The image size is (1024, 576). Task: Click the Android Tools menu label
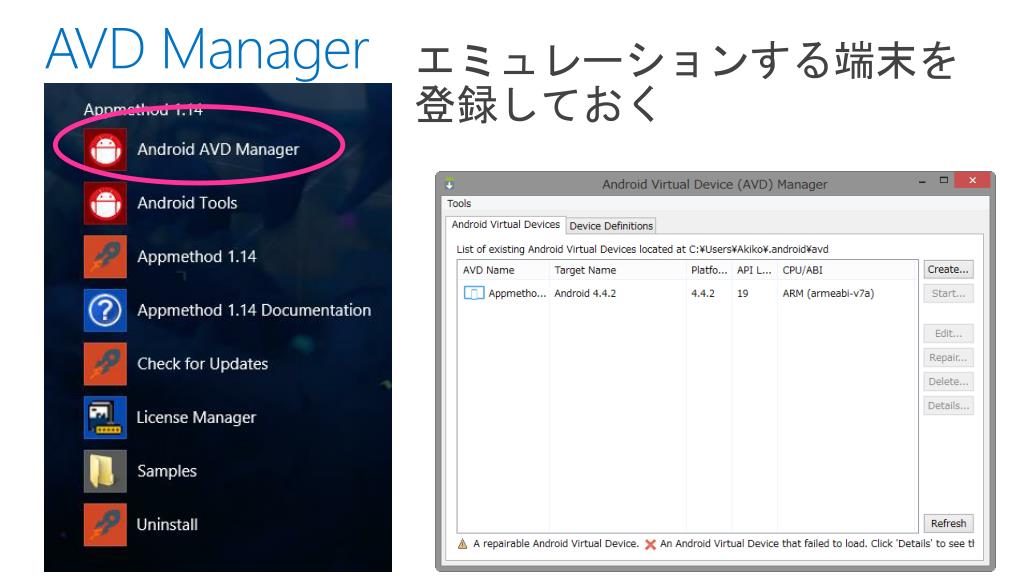tap(187, 203)
